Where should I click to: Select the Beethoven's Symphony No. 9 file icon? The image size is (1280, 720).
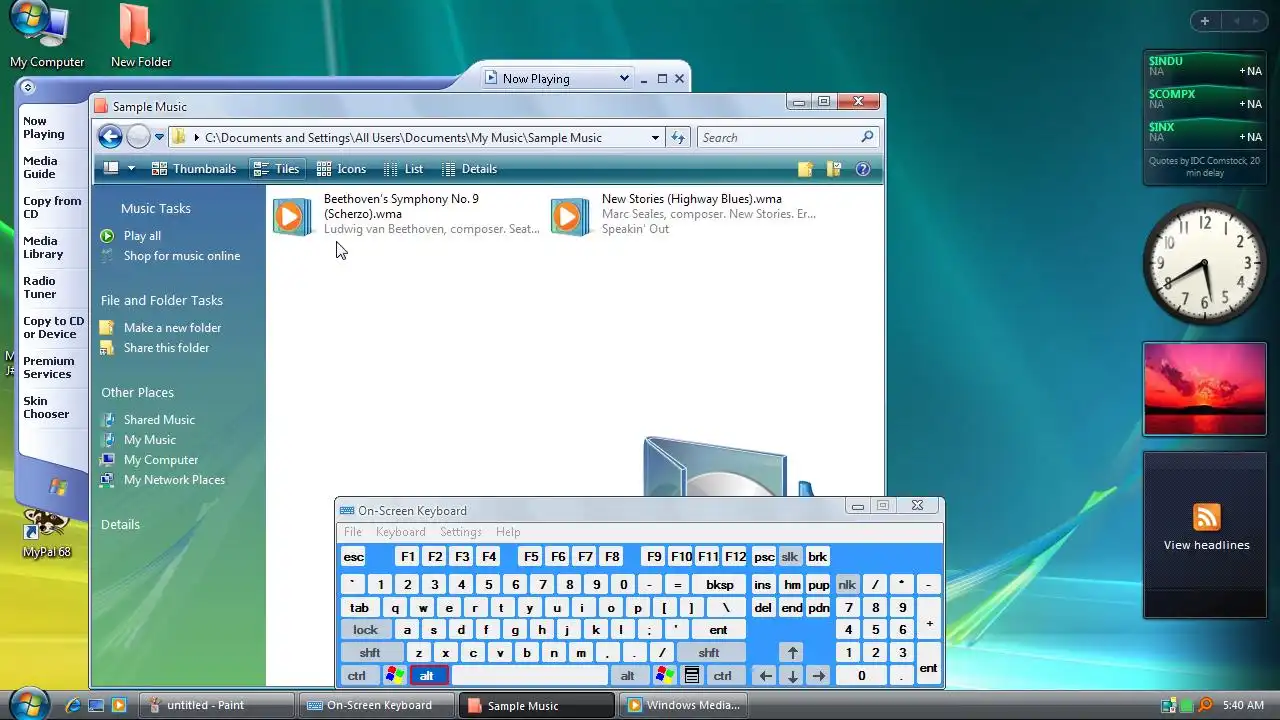[x=292, y=216]
